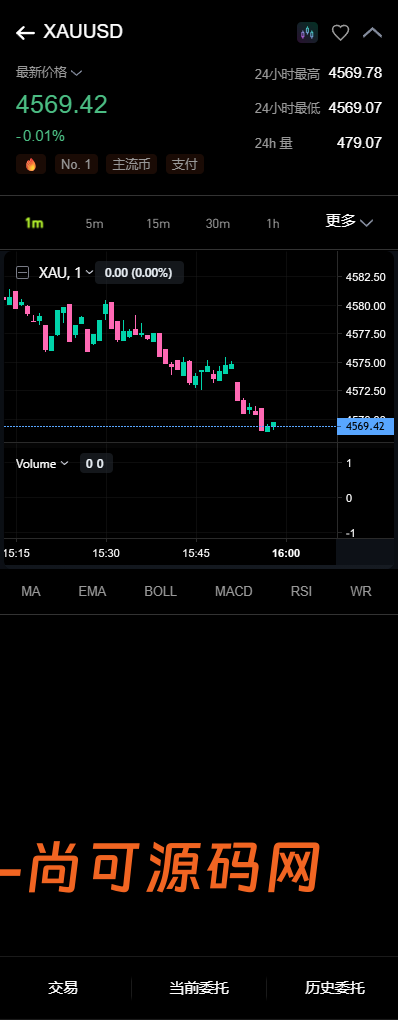Viewport: 398px width, 1020px height.
Task: Click the large green 4569.42 price
Action: [x=62, y=105]
